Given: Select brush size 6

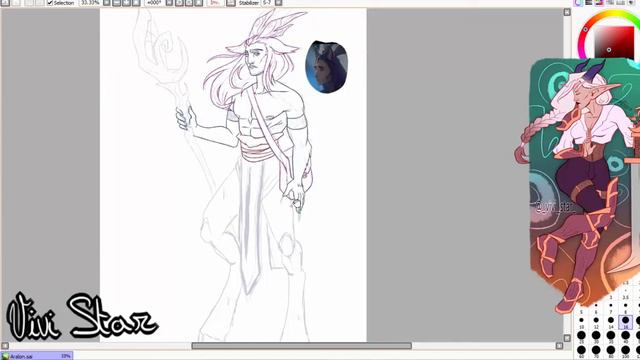Looking at the screenshot, I should 596,309.
